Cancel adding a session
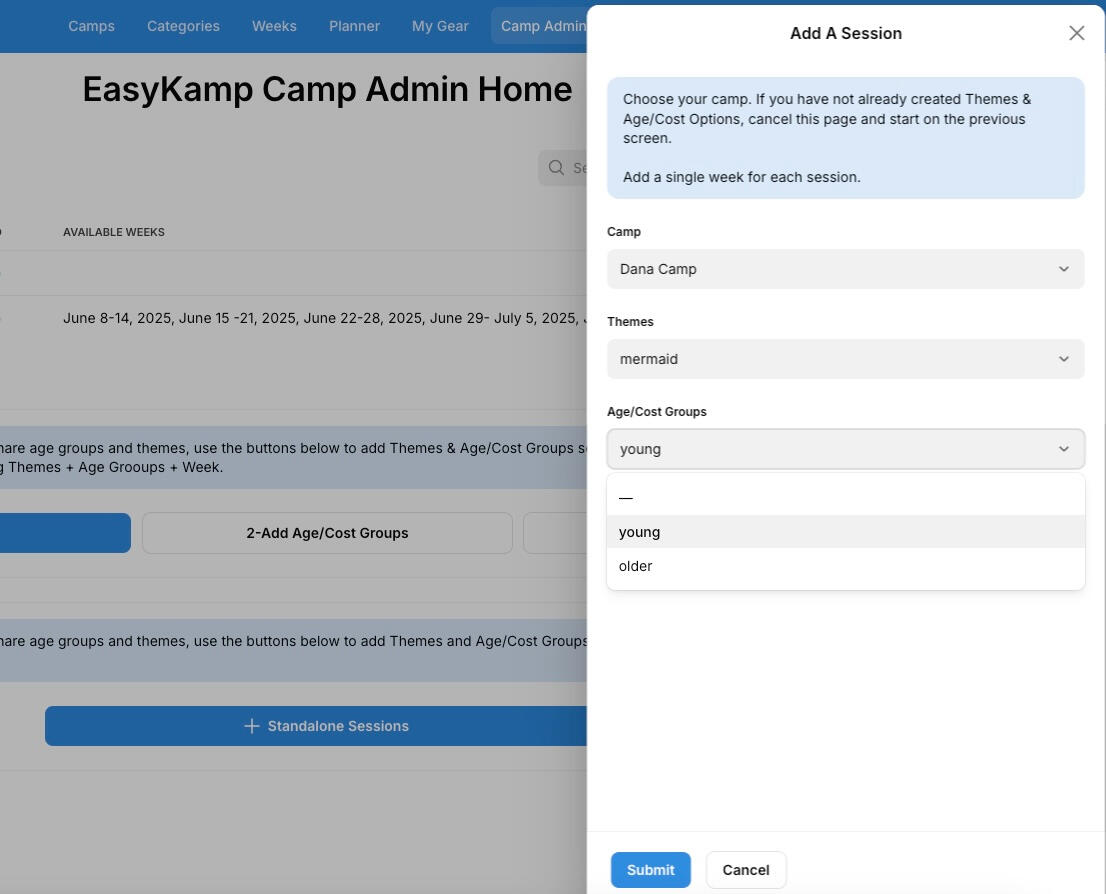The height and width of the screenshot is (894, 1106). click(x=745, y=870)
